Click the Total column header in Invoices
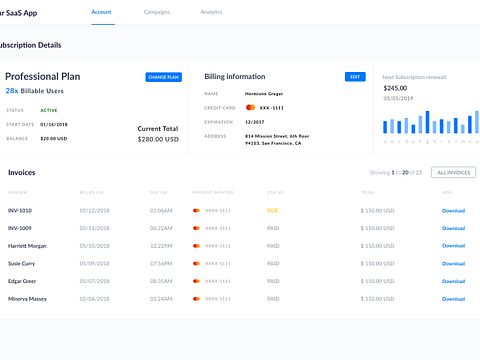Viewport: 480px width, 360px height. pyautogui.click(x=368, y=193)
